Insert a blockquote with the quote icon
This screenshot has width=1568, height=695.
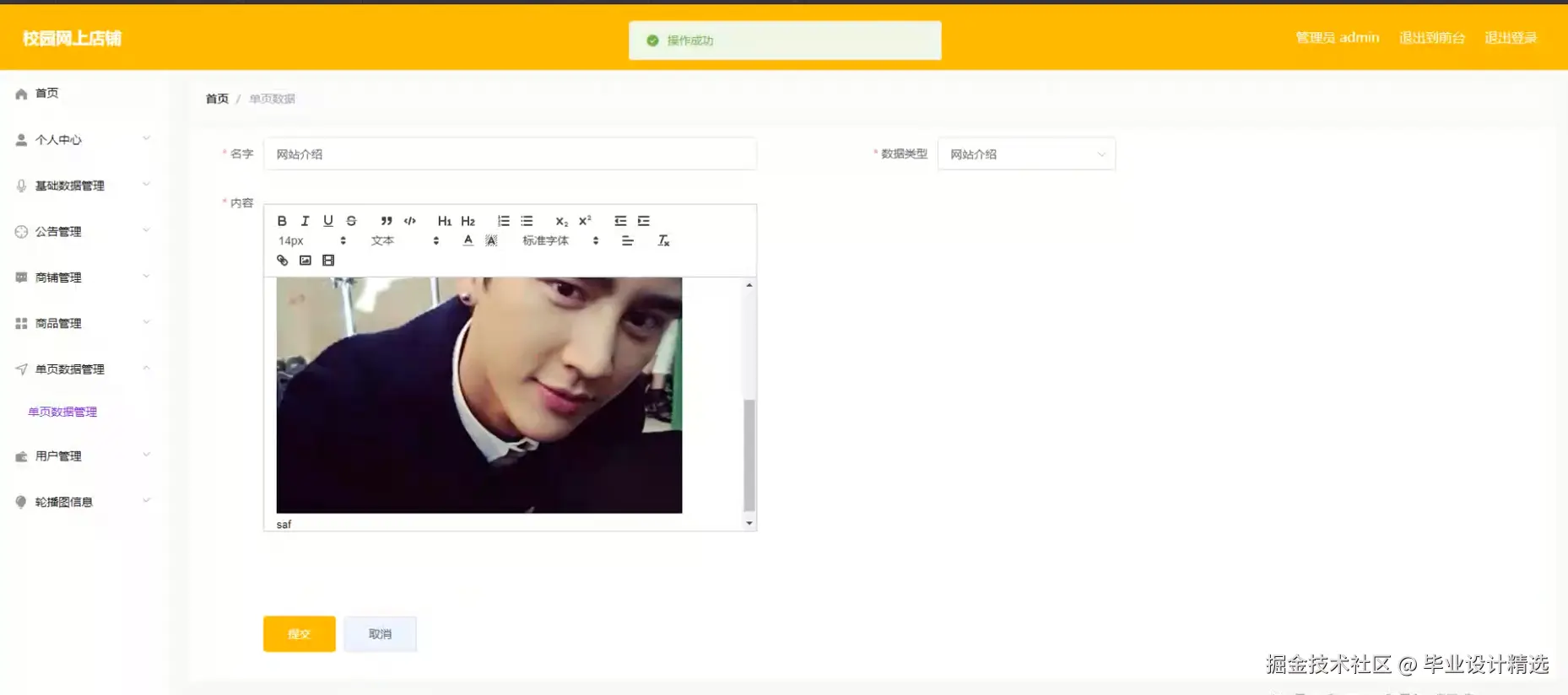[x=387, y=221]
